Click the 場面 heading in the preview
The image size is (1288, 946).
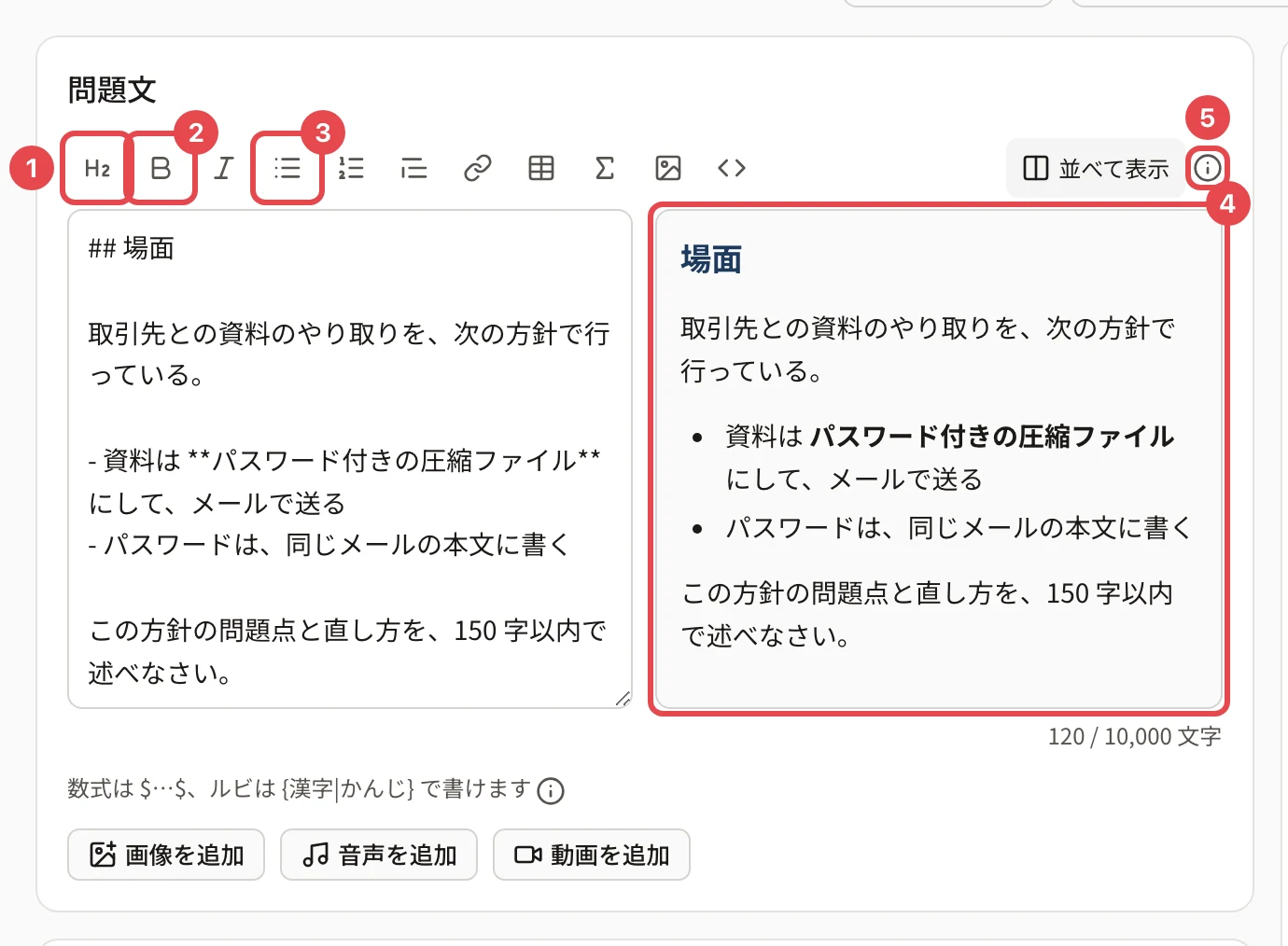click(x=711, y=259)
